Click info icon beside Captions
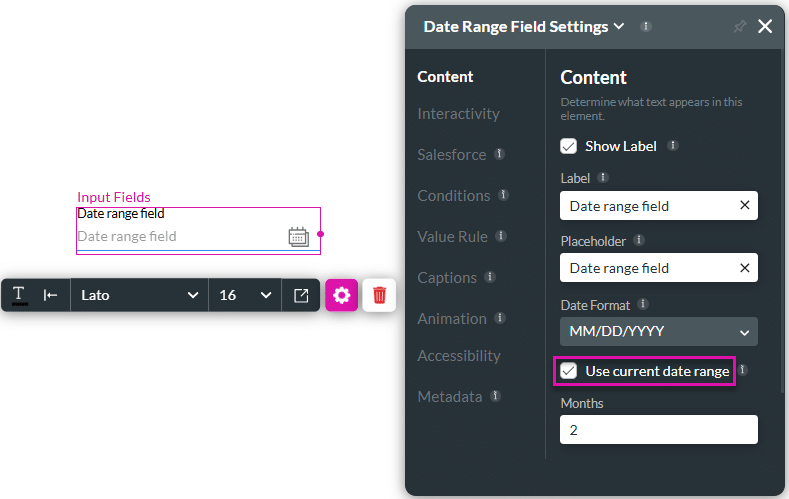 (490, 277)
